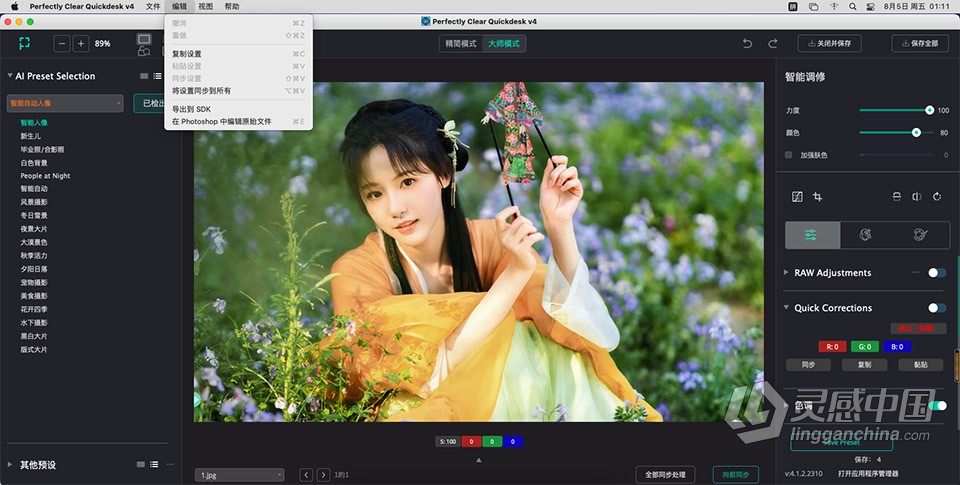Toggle Quick Corrections switch
The image size is (960, 485).
(937, 307)
